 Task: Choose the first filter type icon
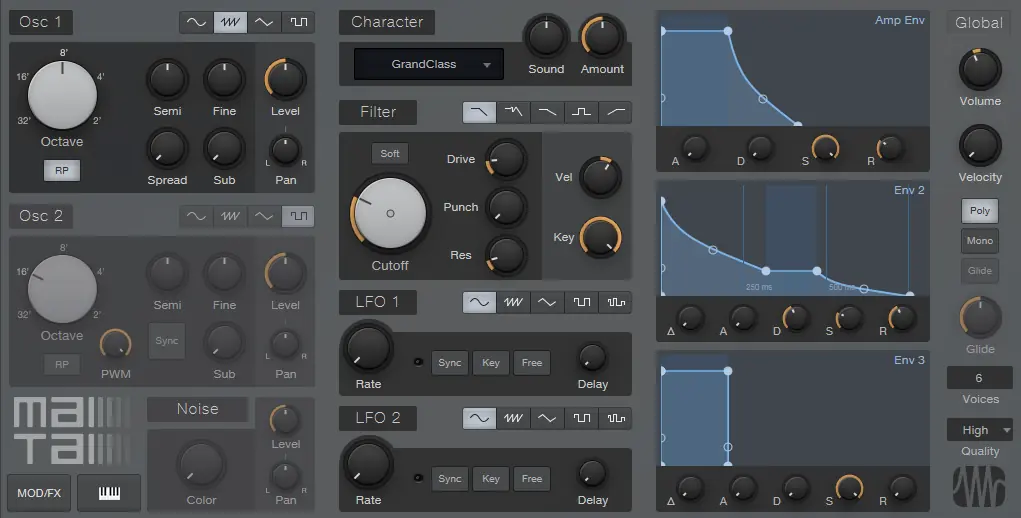tap(479, 112)
